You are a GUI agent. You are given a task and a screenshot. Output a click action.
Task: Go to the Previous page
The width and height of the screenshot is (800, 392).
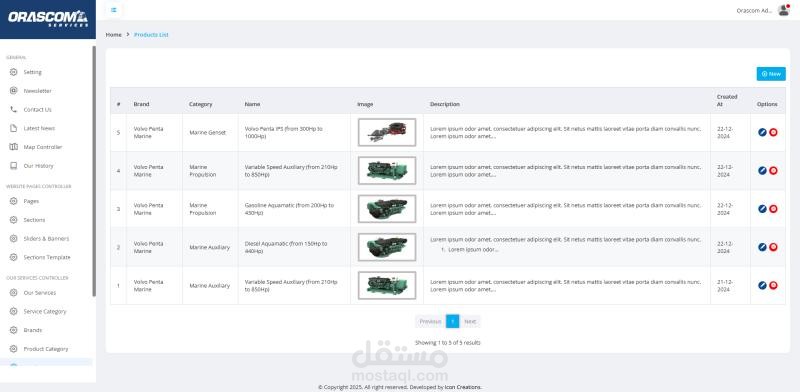[x=430, y=322]
